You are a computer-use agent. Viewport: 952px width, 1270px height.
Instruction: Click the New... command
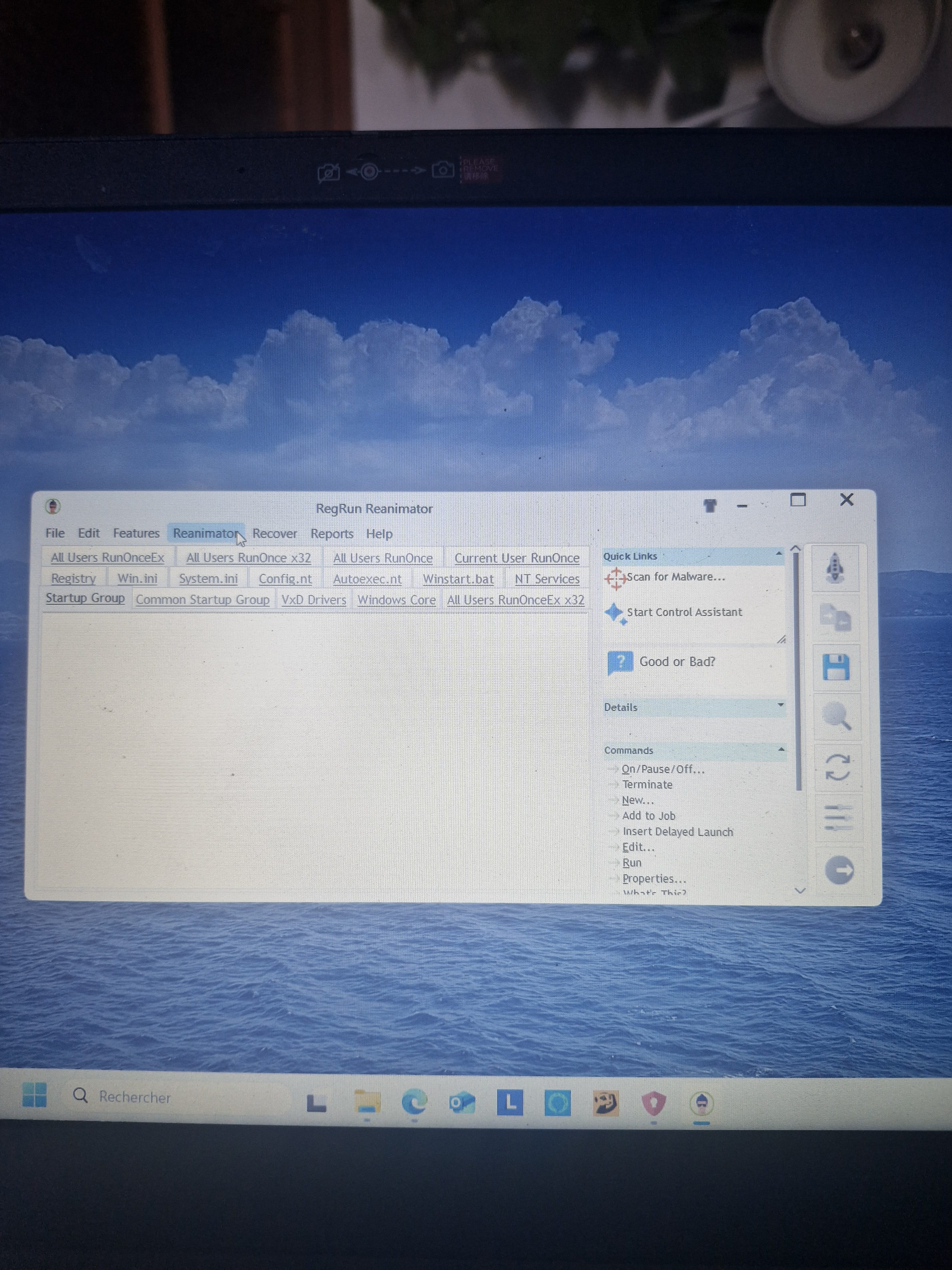click(x=638, y=800)
